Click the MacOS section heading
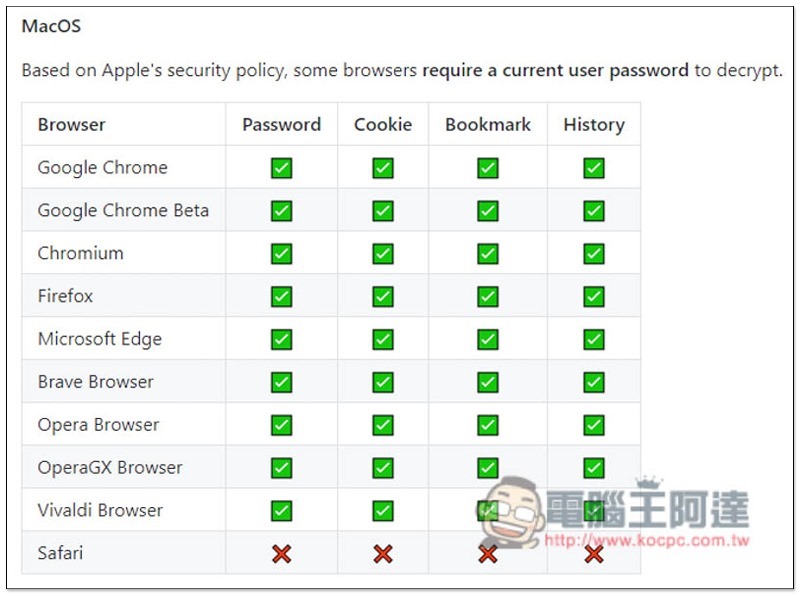800x596 pixels. (x=51, y=26)
